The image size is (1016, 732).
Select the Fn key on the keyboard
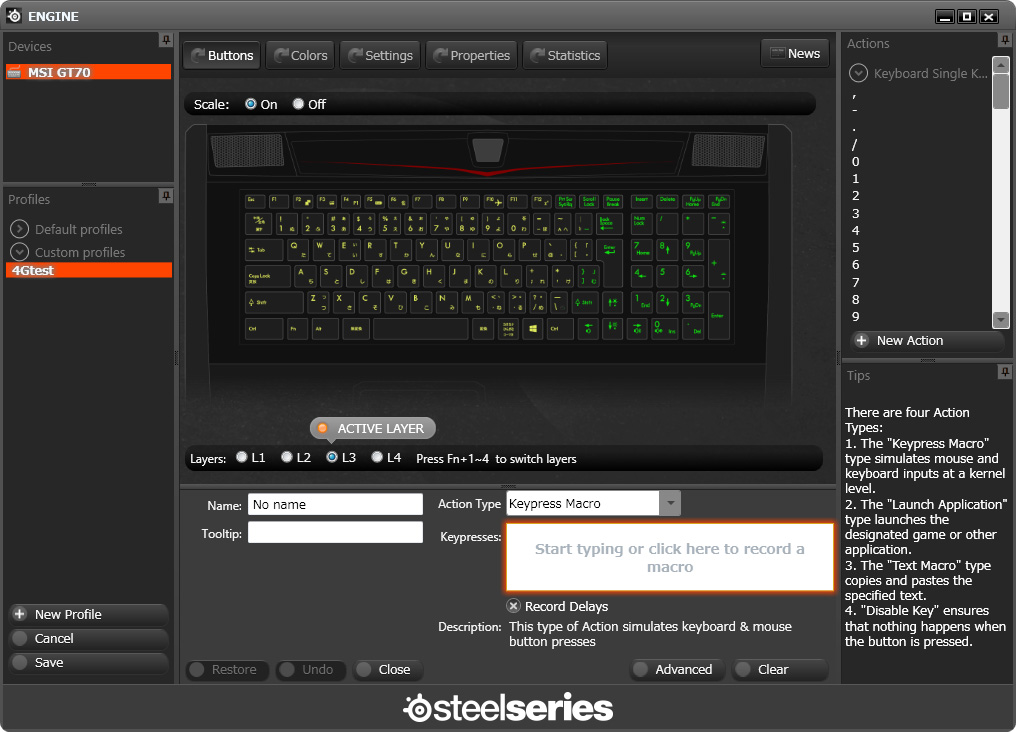(x=297, y=328)
